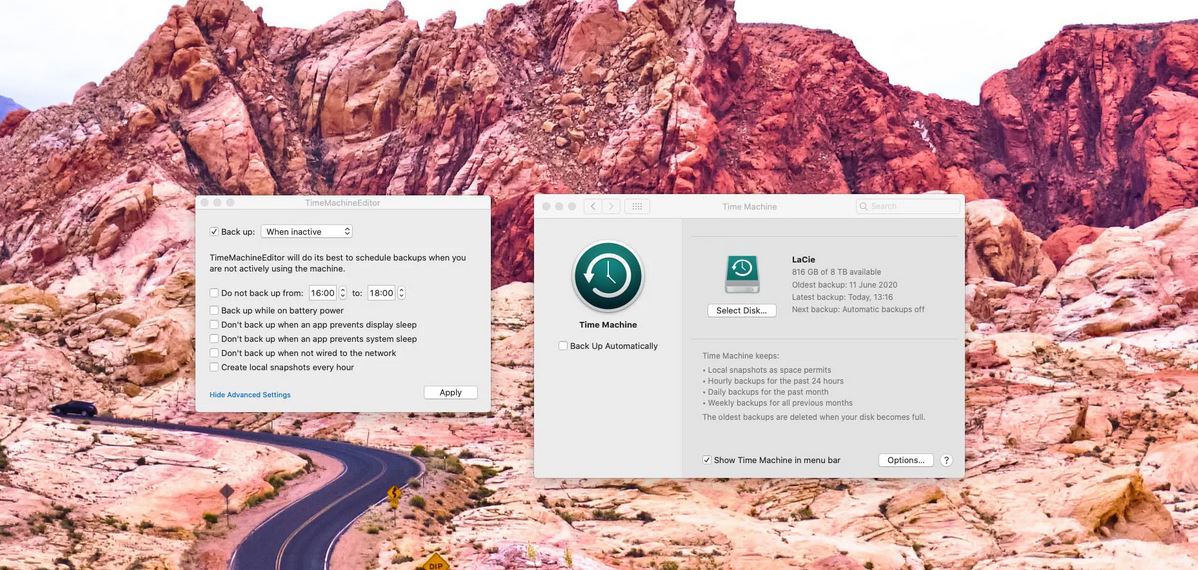Click the TimeMachineEditor window title
The image size is (1198, 570).
pos(342,203)
